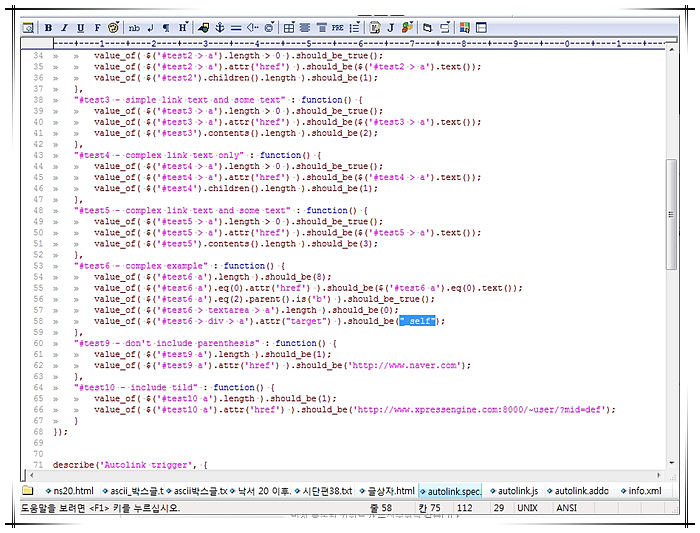This screenshot has width=700, height=533.
Task: Apply Underline tag formatting
Action: pyautogui.click(x=80, y=28)
